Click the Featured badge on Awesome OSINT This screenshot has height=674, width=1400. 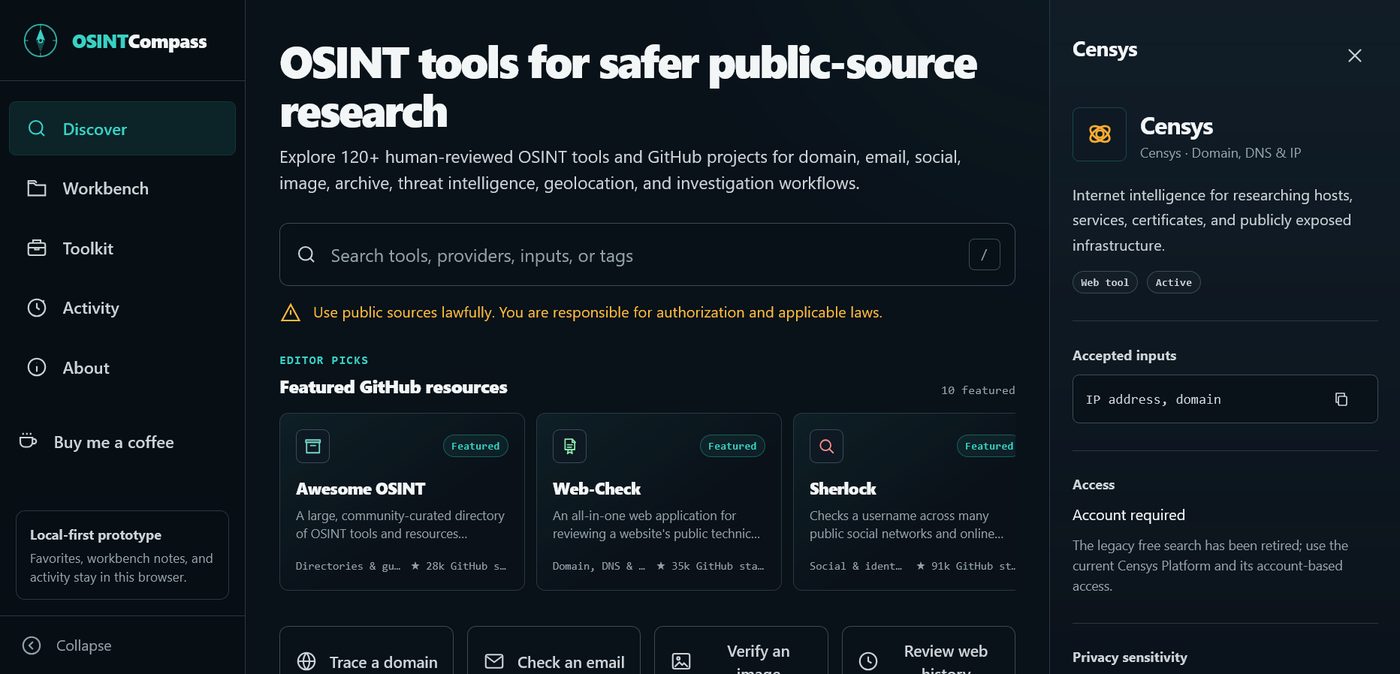point(475,446)
